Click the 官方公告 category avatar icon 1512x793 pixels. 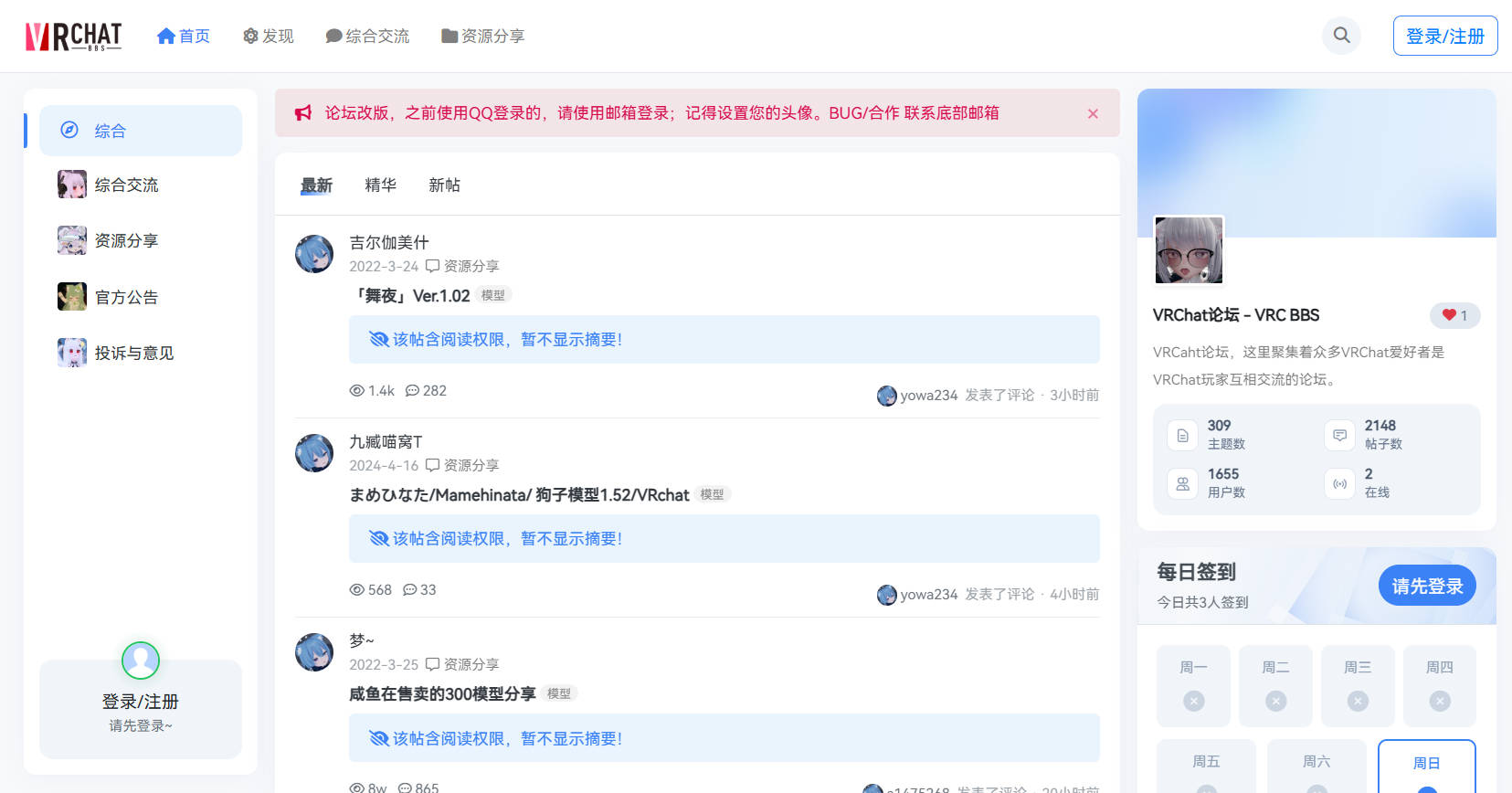[x=72, y=296]
